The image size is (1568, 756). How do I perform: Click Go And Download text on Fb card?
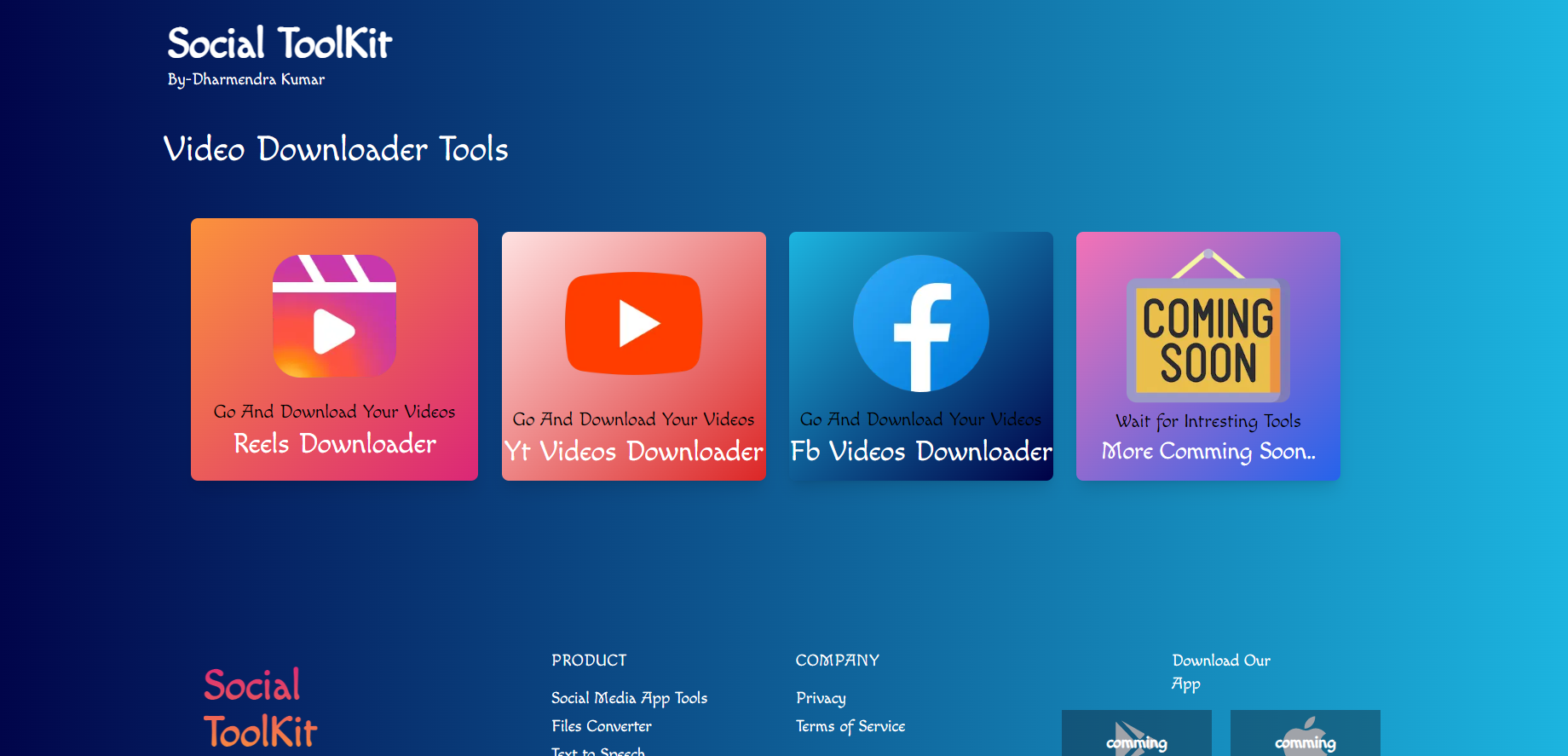pyautogui.click(x=920, y=419)
